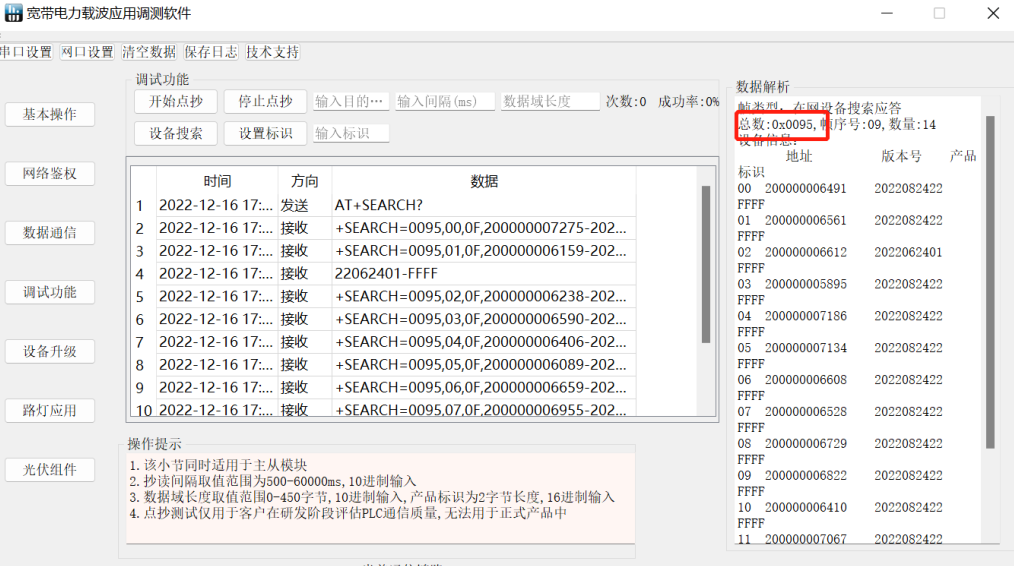Go to the 设备升级 section

[50, 351]
